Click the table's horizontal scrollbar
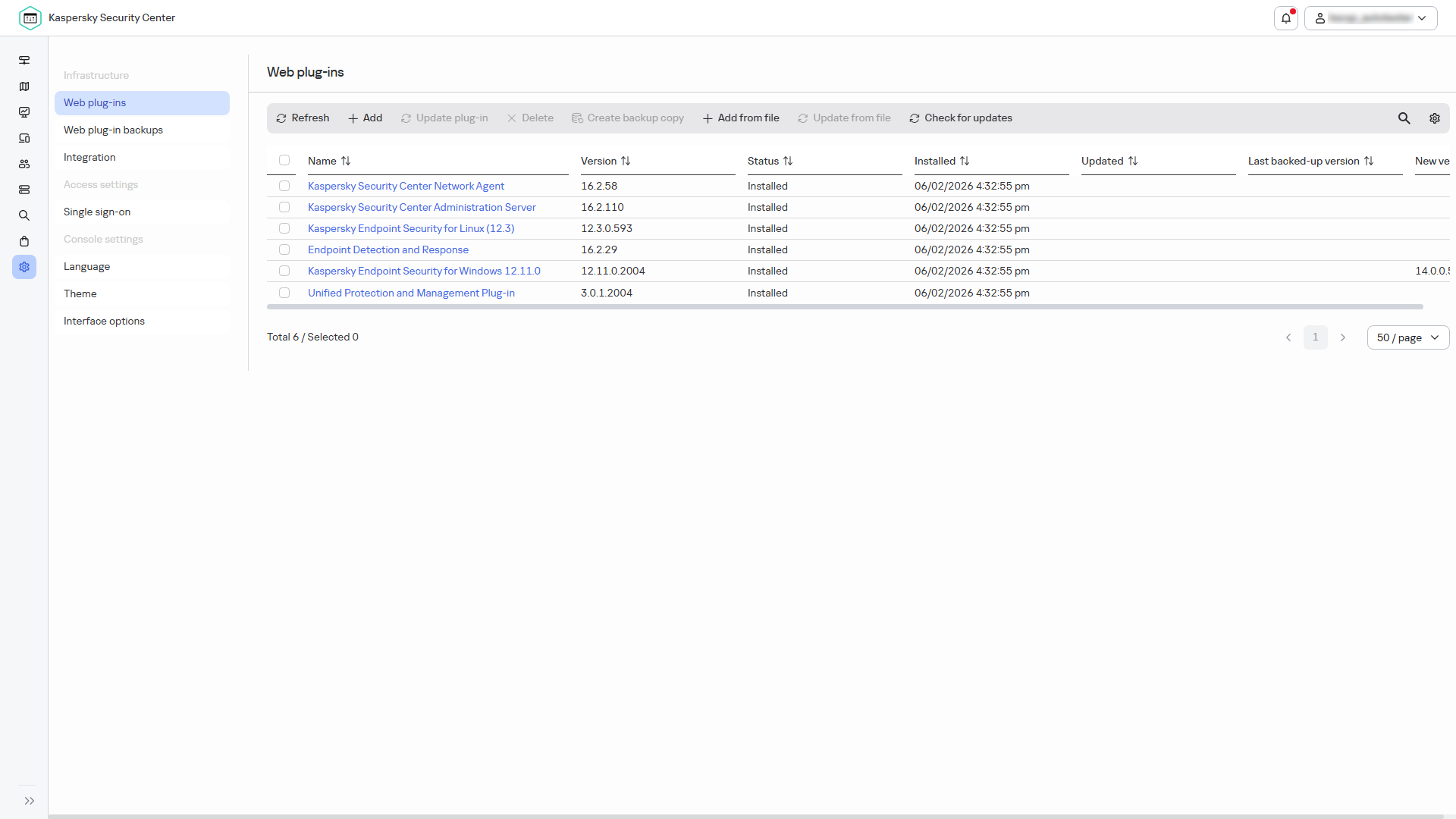The width and height of the screenshot is (1456, 819). point(845,307)
